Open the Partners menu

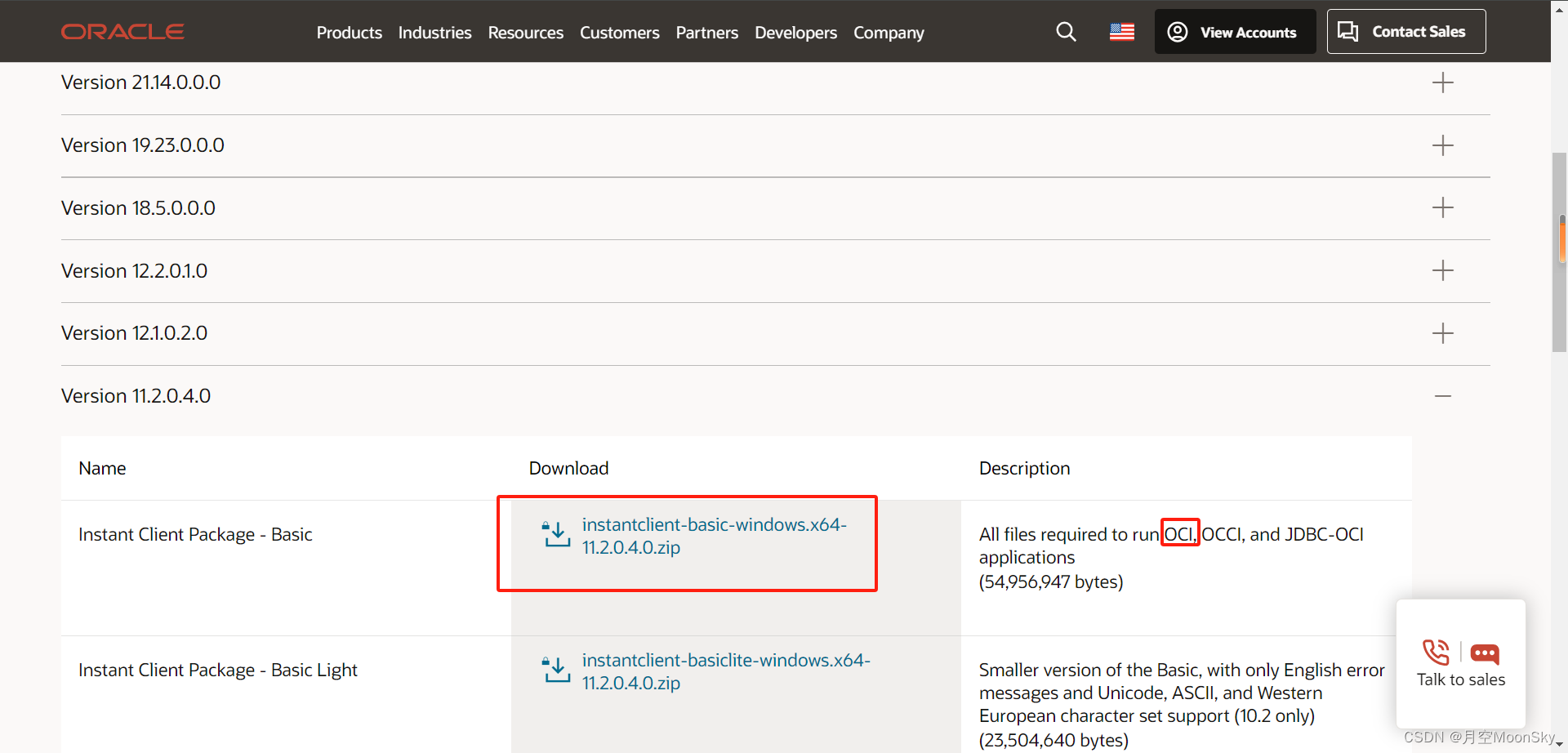(707, 33)
